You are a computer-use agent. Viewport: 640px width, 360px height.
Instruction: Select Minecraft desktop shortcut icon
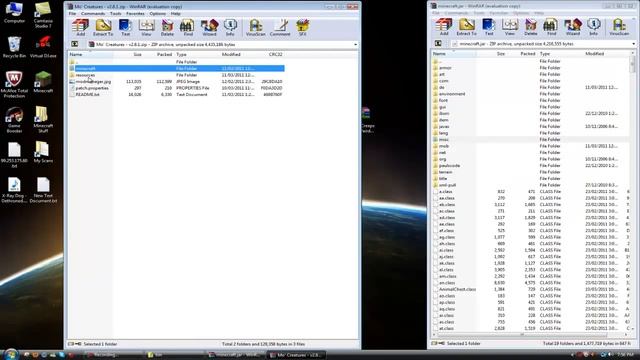tap(43, 82)
